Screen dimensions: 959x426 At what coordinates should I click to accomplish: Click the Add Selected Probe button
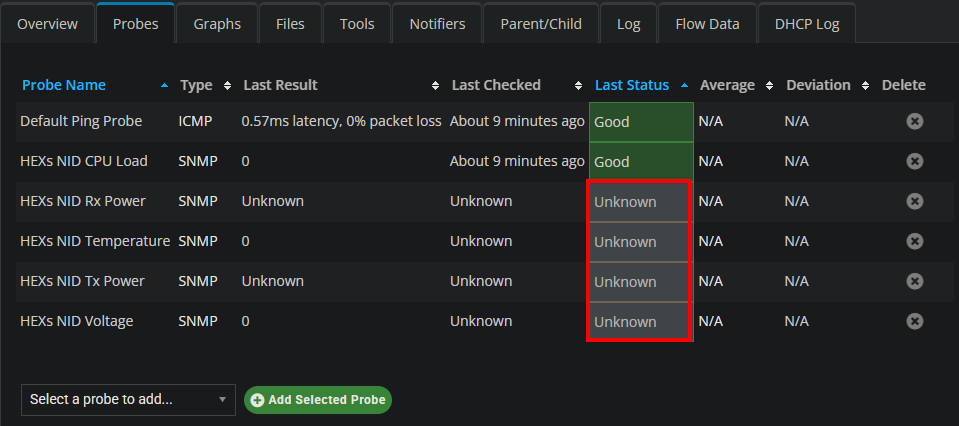pyautogui.click(x=318, y=399)
